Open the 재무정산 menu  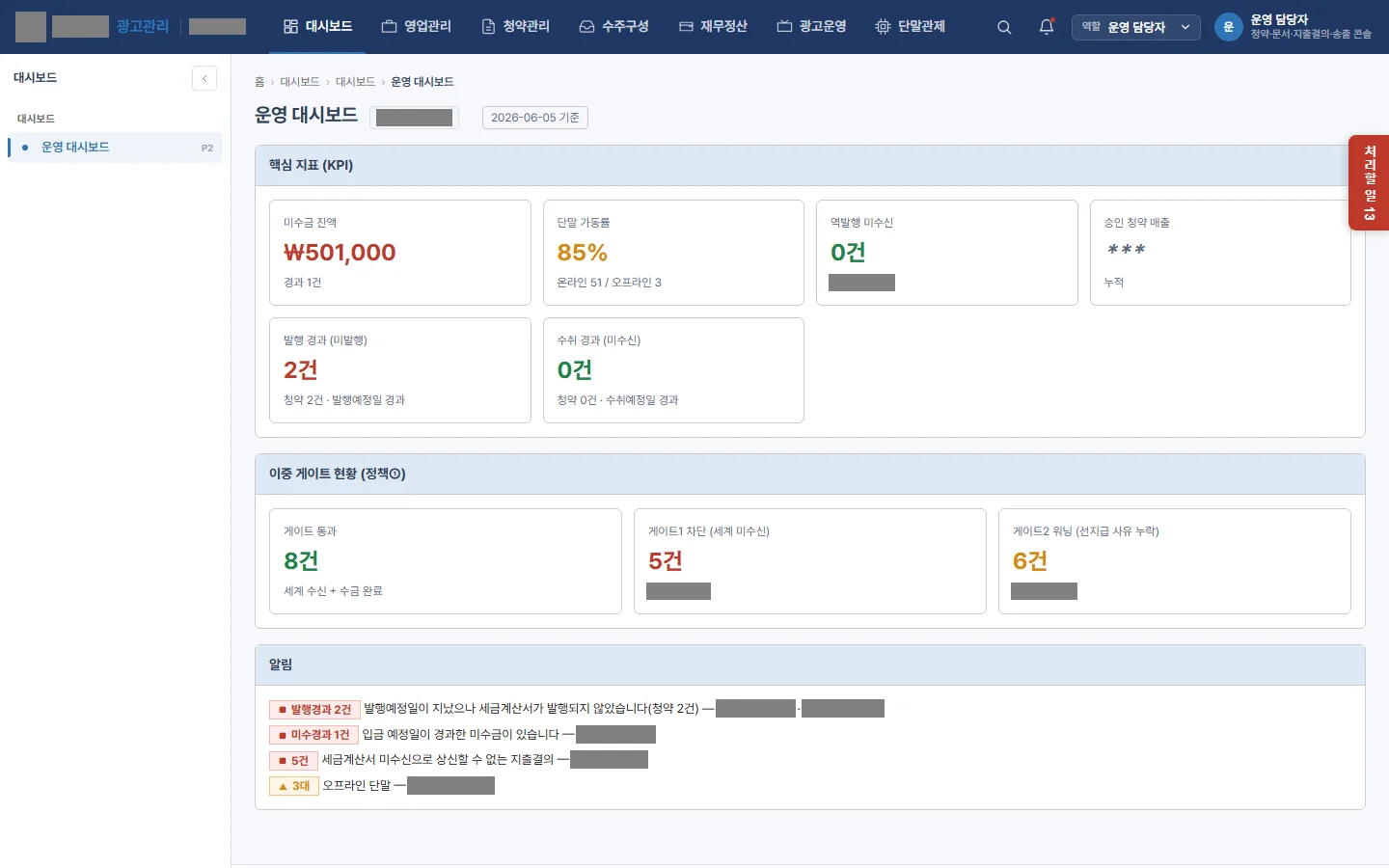click(x=713, y=26)
